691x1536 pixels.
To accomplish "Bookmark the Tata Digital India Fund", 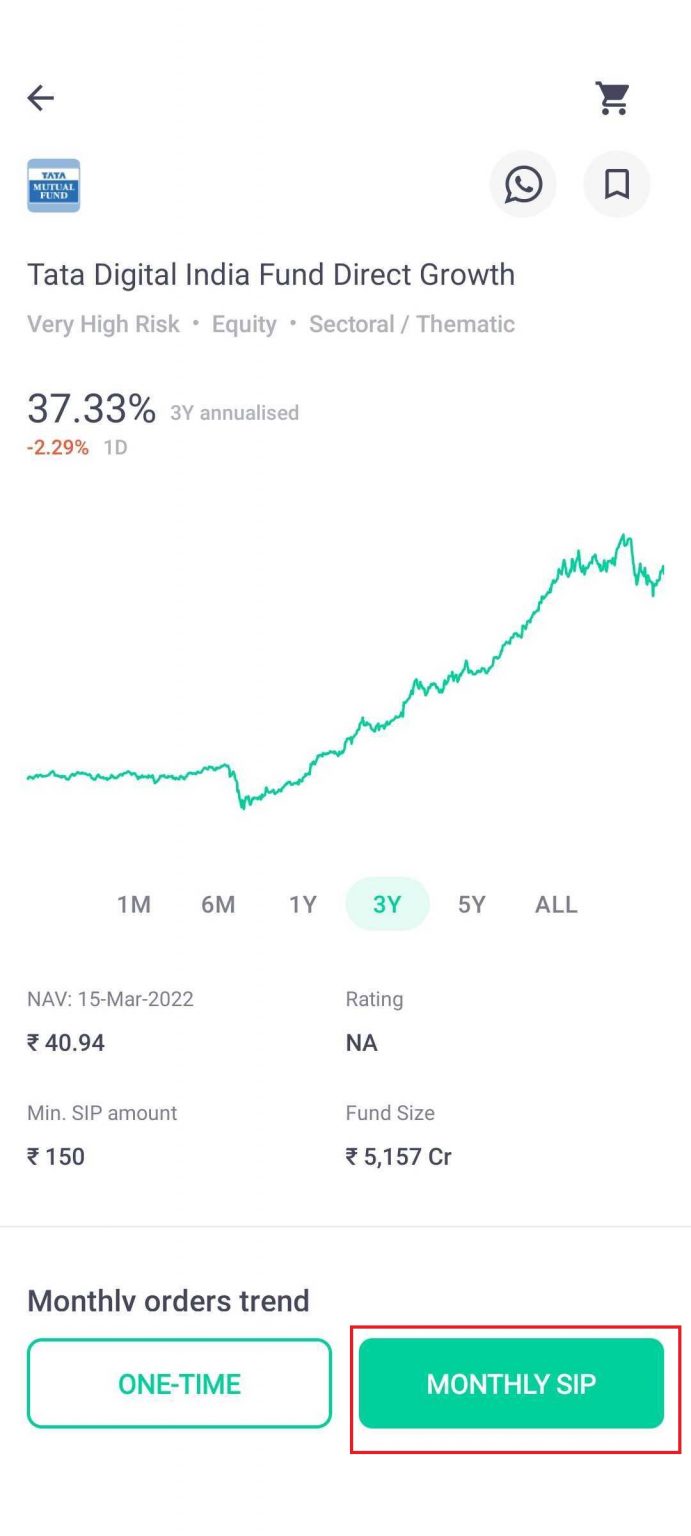I will coord(616,184).
